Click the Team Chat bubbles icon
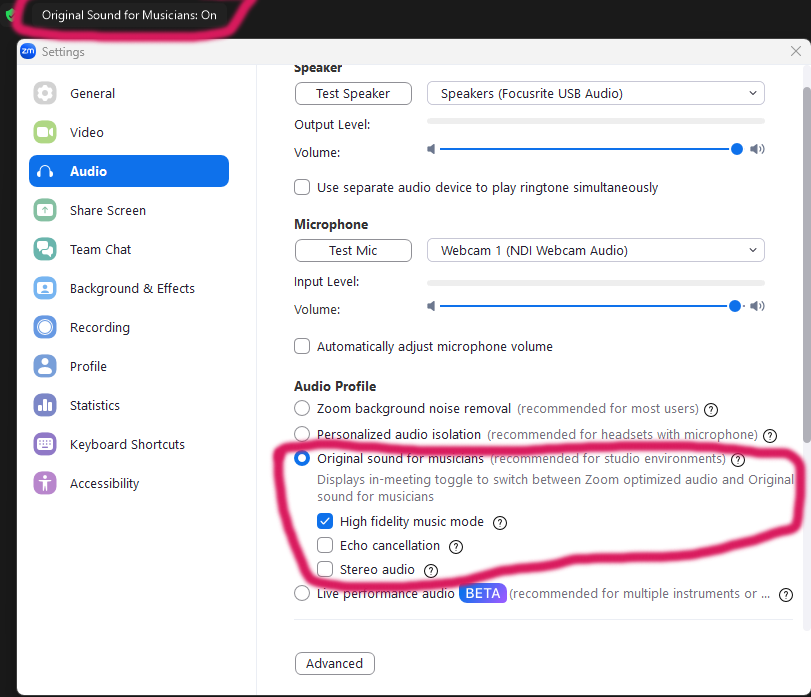Screen dimensions: 811x697 (45, 249)
